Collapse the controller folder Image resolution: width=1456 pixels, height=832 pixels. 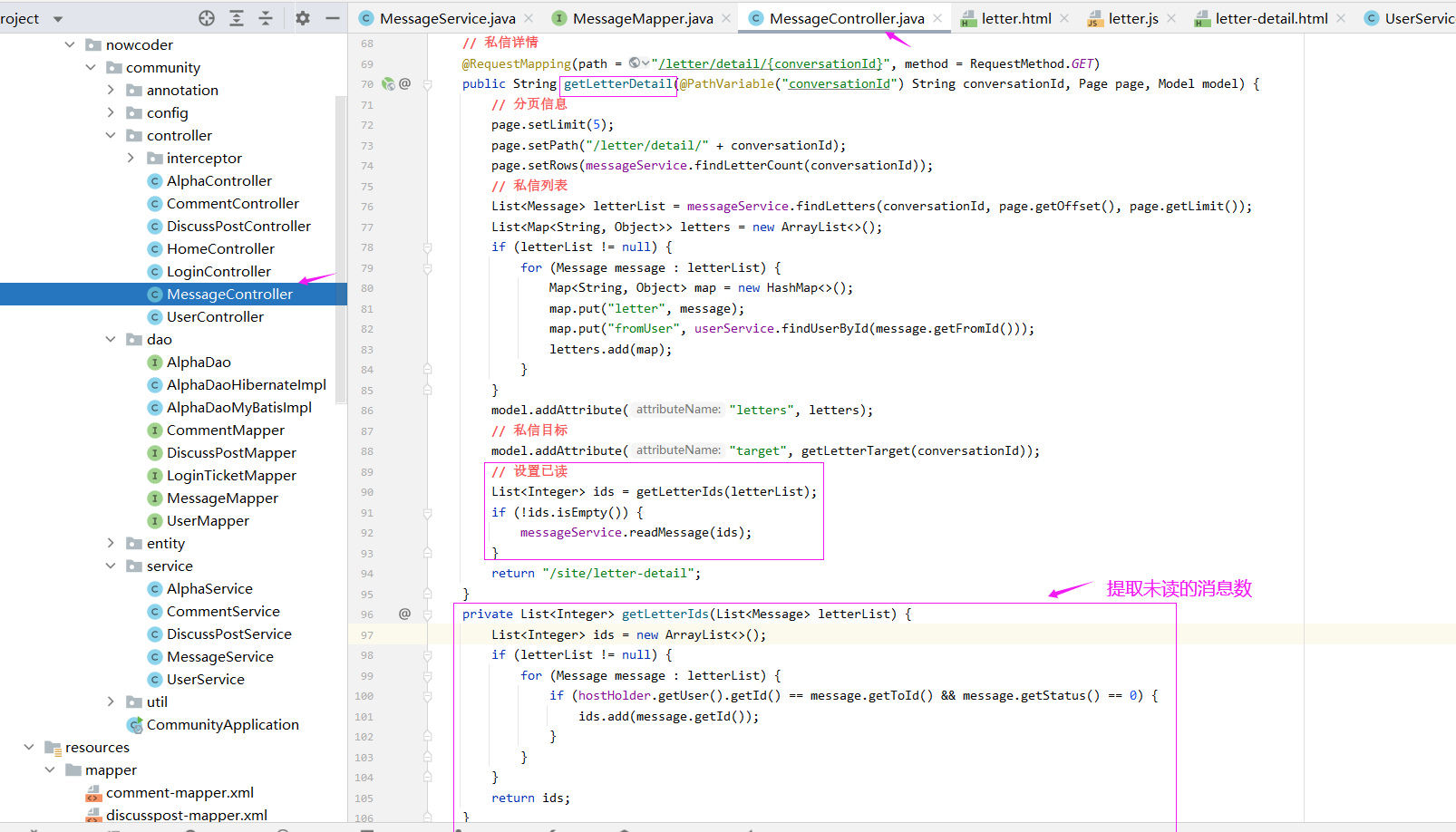(x=111, y=135)
